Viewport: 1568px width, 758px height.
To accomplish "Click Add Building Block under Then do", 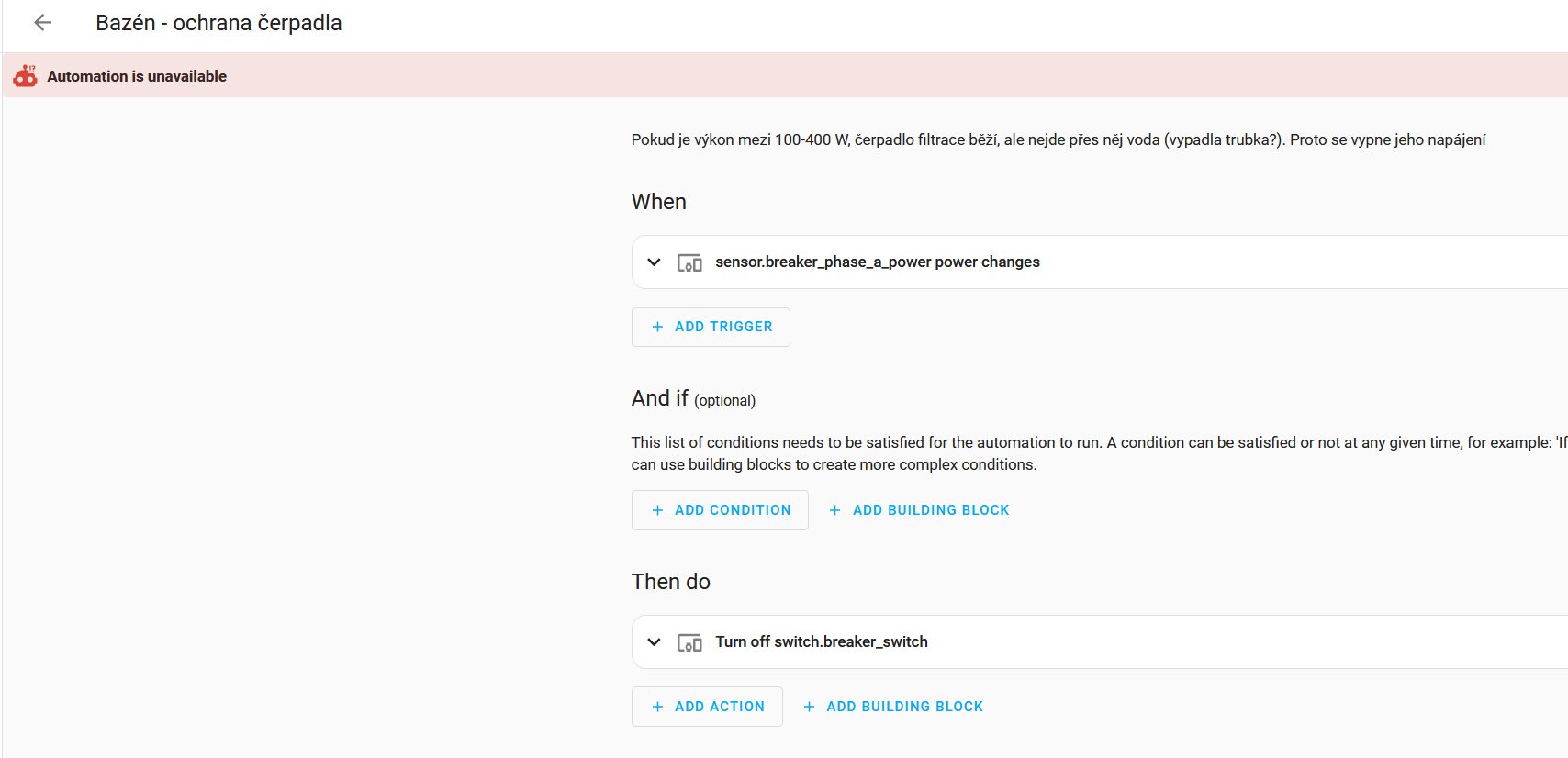I will 903,707.
